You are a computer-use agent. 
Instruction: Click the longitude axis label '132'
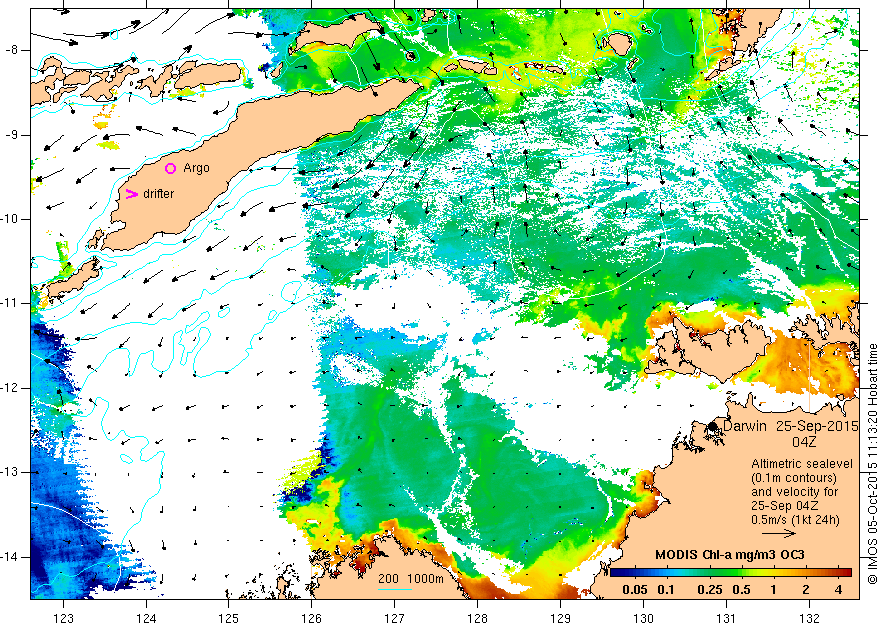(809, 618)
